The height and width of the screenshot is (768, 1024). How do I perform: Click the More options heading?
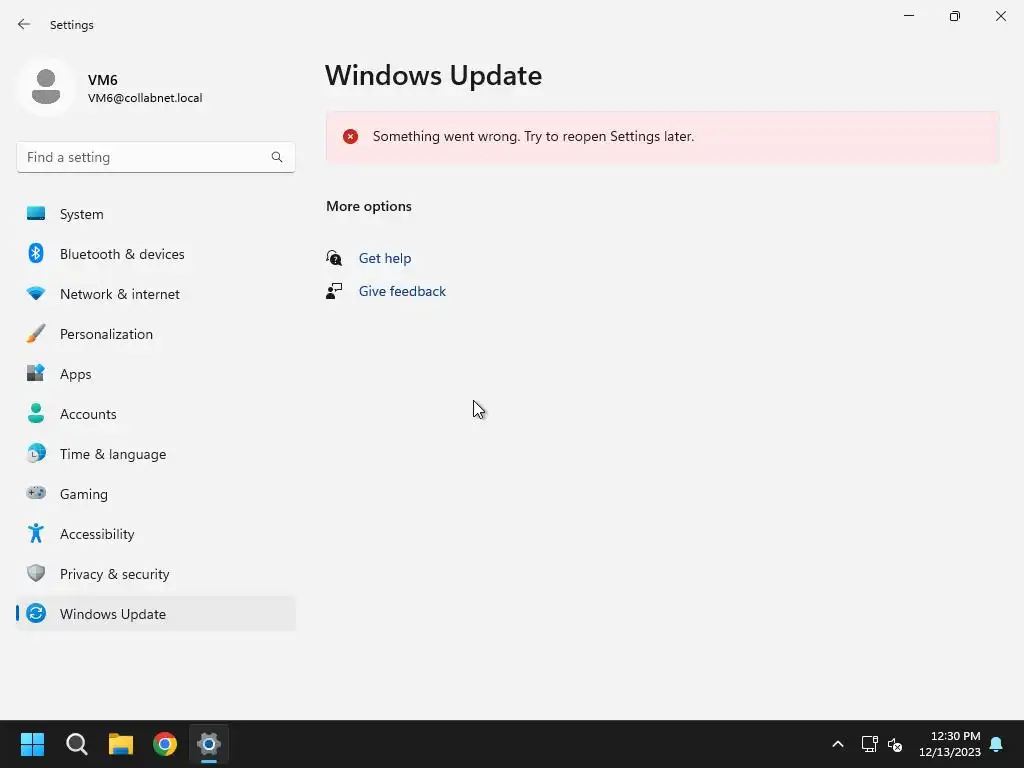[369, 206]
